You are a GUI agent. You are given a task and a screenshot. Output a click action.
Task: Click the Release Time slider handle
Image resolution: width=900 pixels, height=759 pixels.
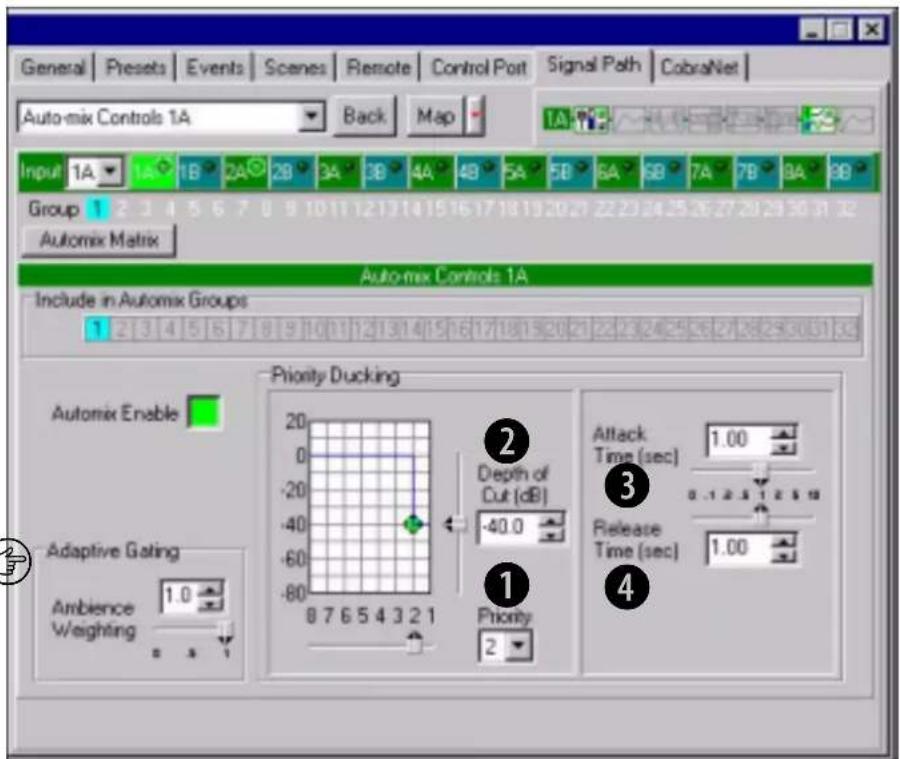click(761, 516)
